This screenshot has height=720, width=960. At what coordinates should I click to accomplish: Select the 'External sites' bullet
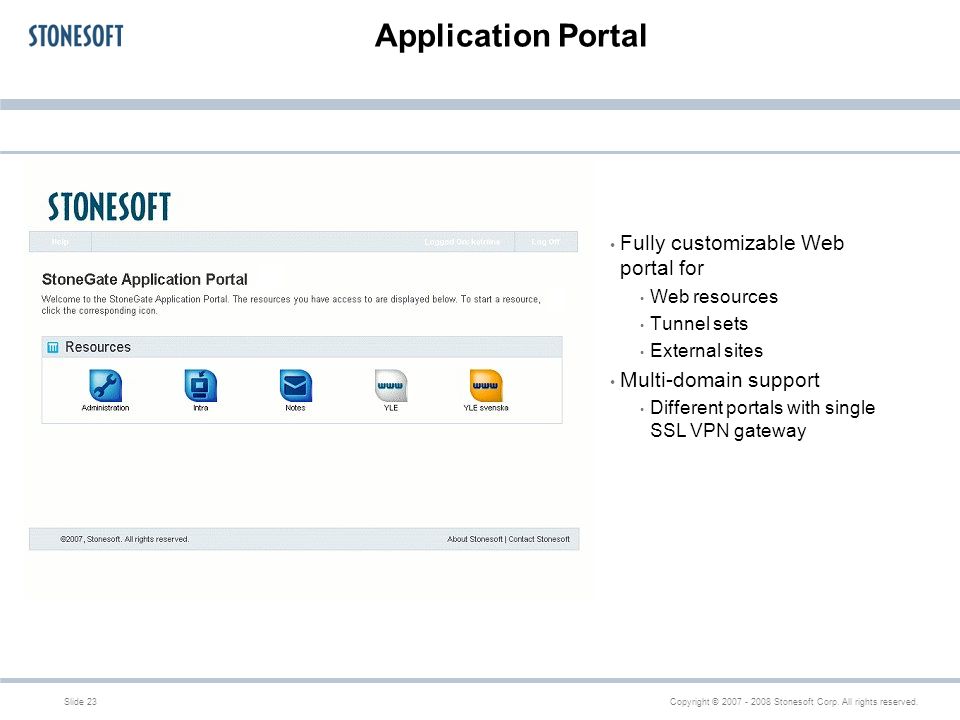point(707,351)
